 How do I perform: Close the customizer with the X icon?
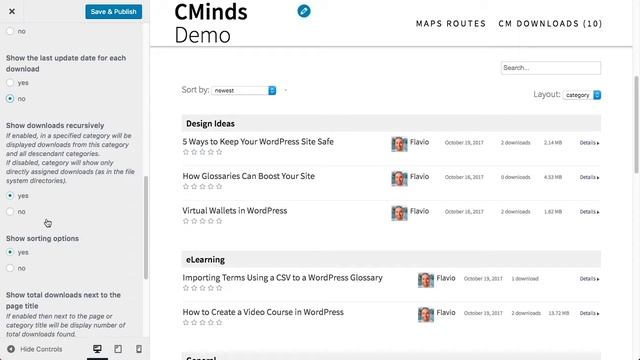tap(12, 11)
